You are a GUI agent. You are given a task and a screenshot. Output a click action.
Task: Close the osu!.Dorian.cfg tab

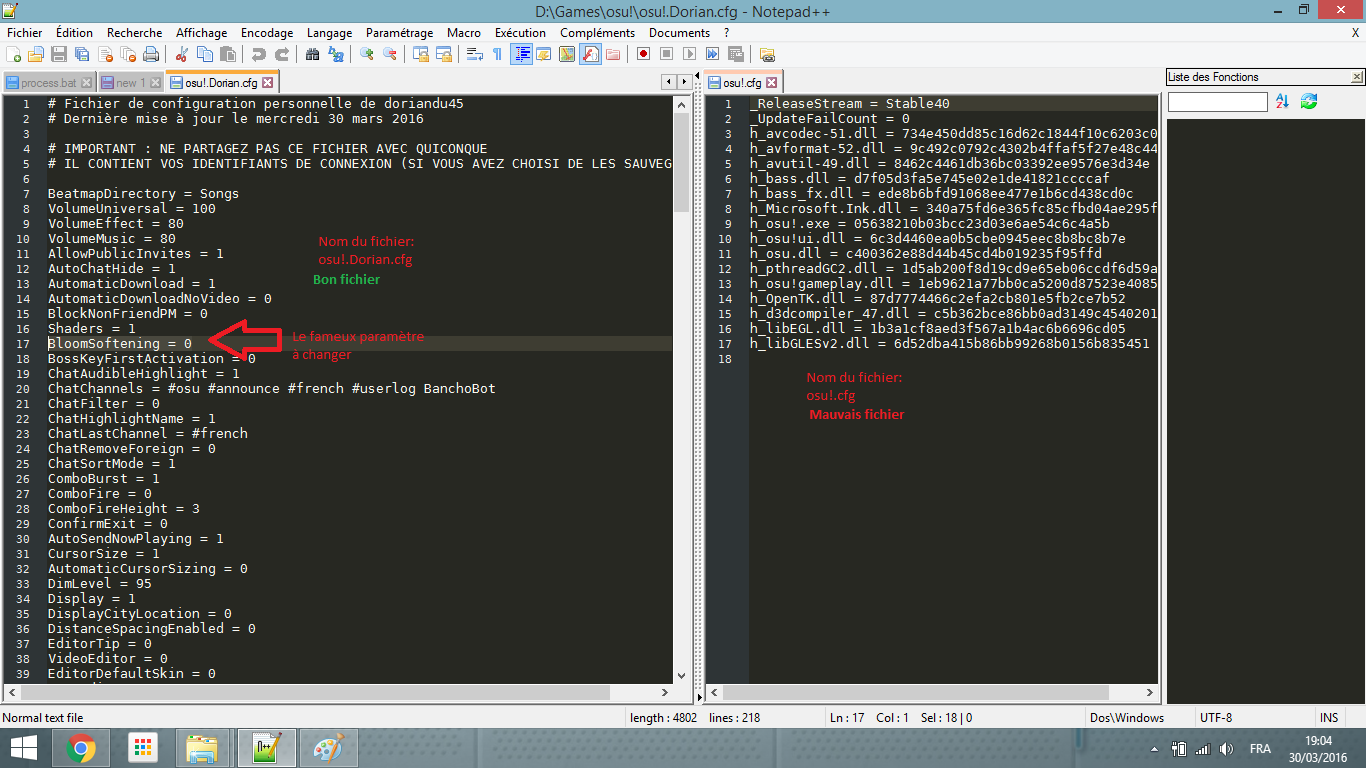(x=267, y=83)
